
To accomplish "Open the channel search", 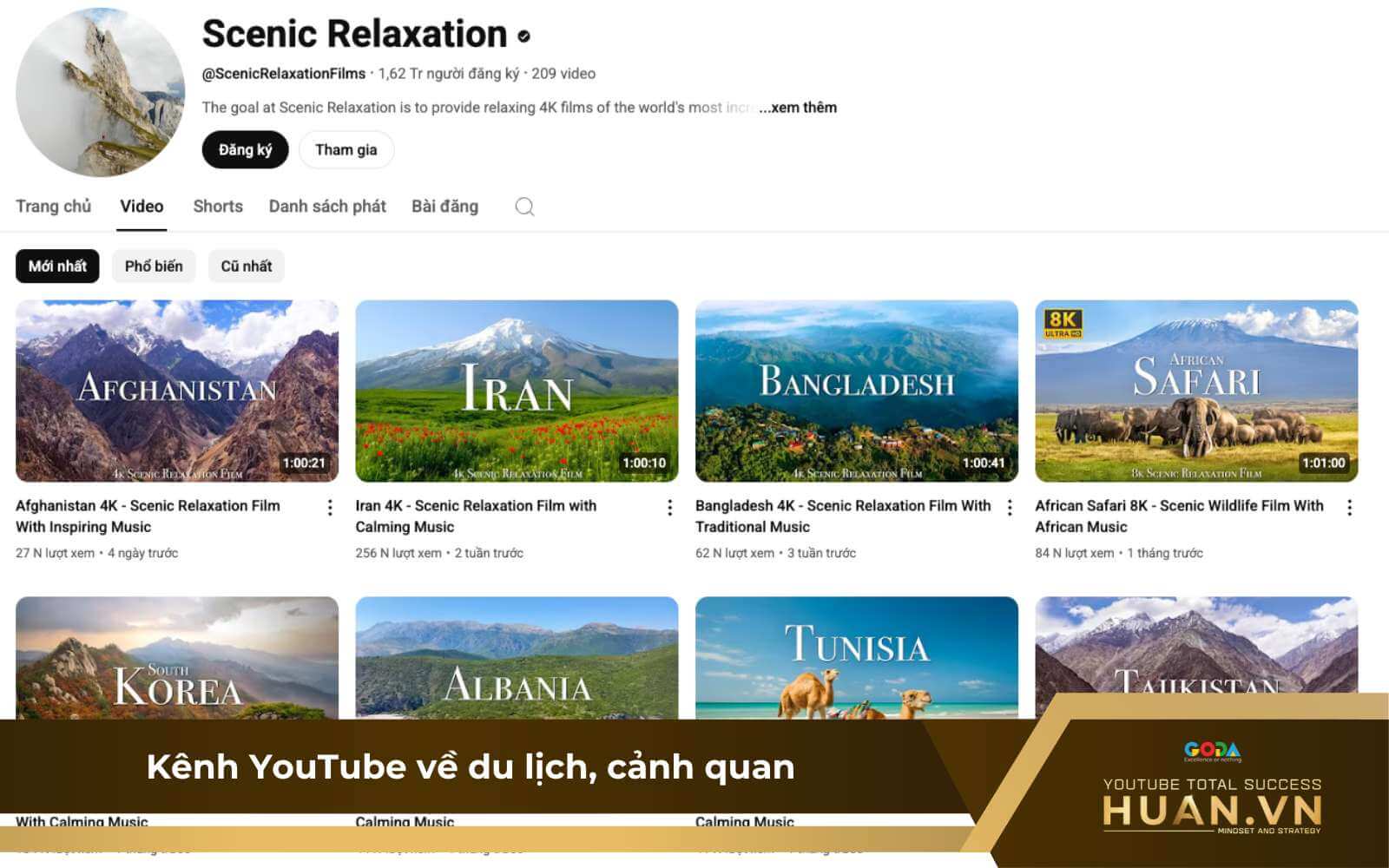I will pos(524,207).
